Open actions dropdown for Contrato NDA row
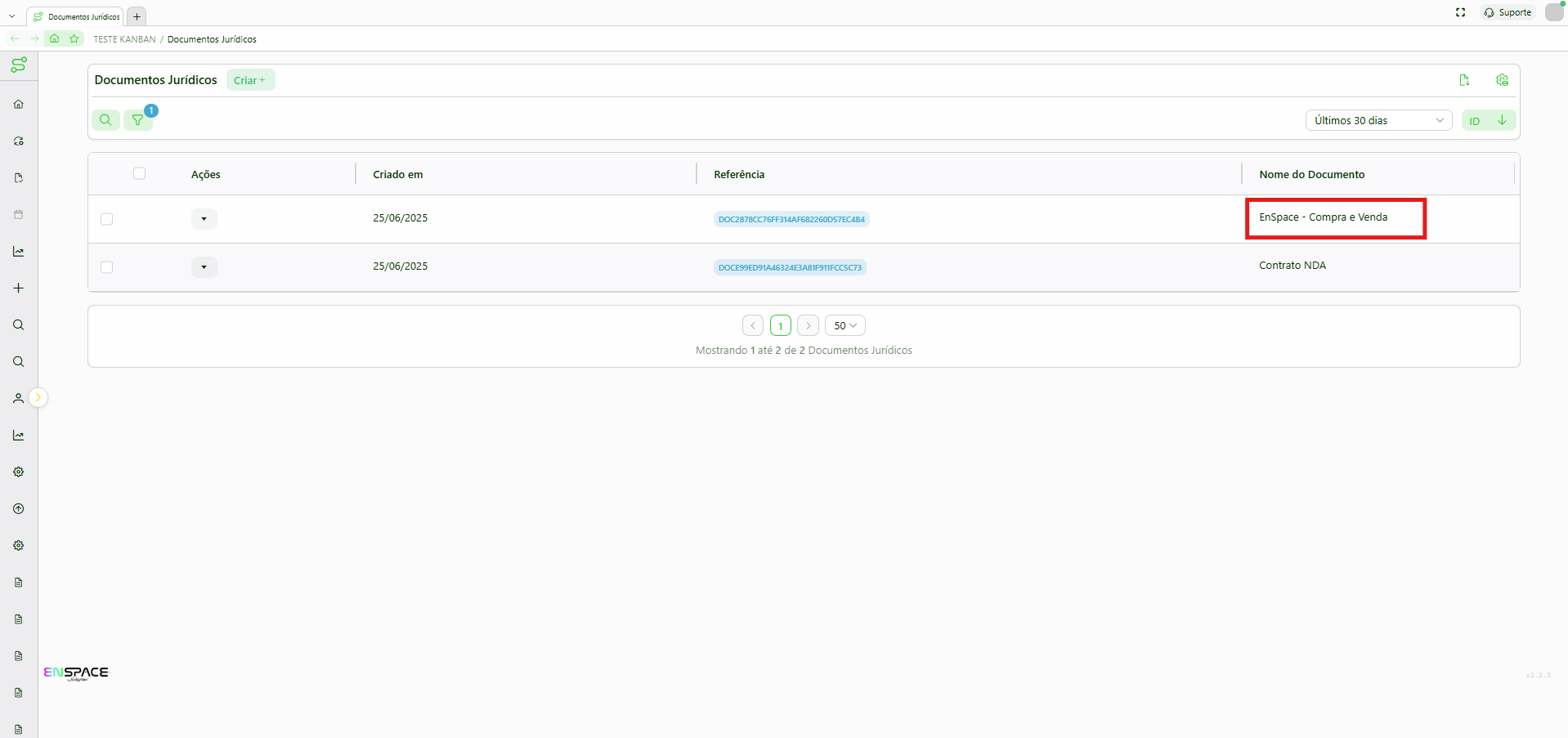 (x=204, y=267)
